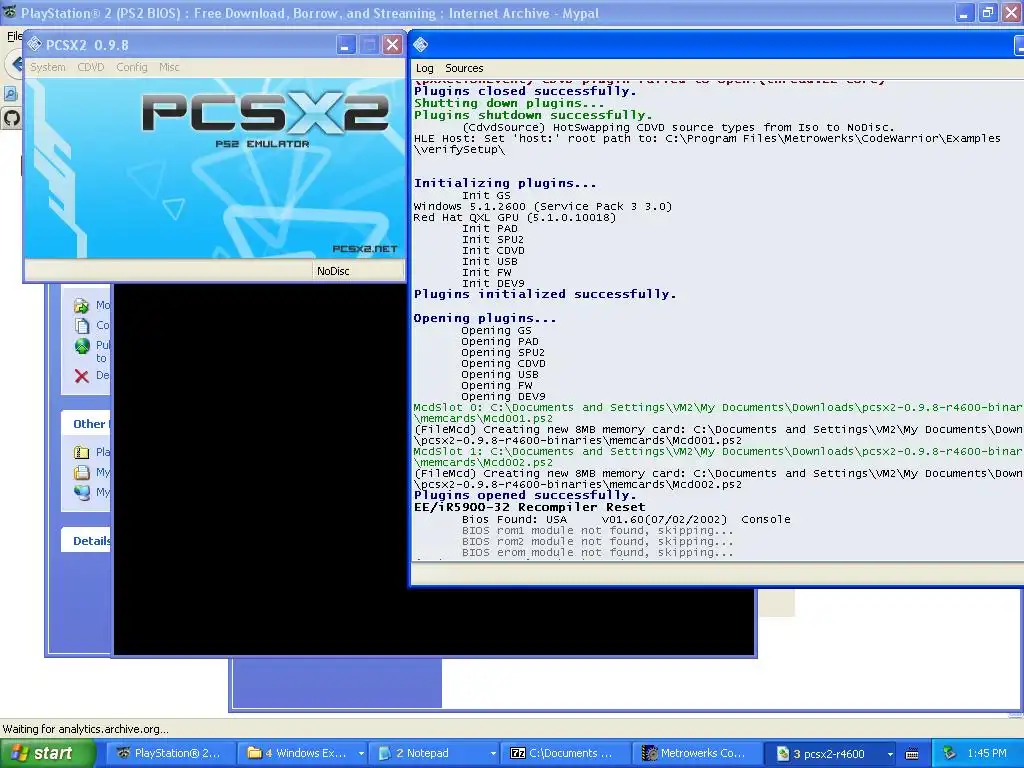Expand pcsx2-r4600 taskbar group arrow
The image size is (1024, 768).
click(x=890, y=754)
